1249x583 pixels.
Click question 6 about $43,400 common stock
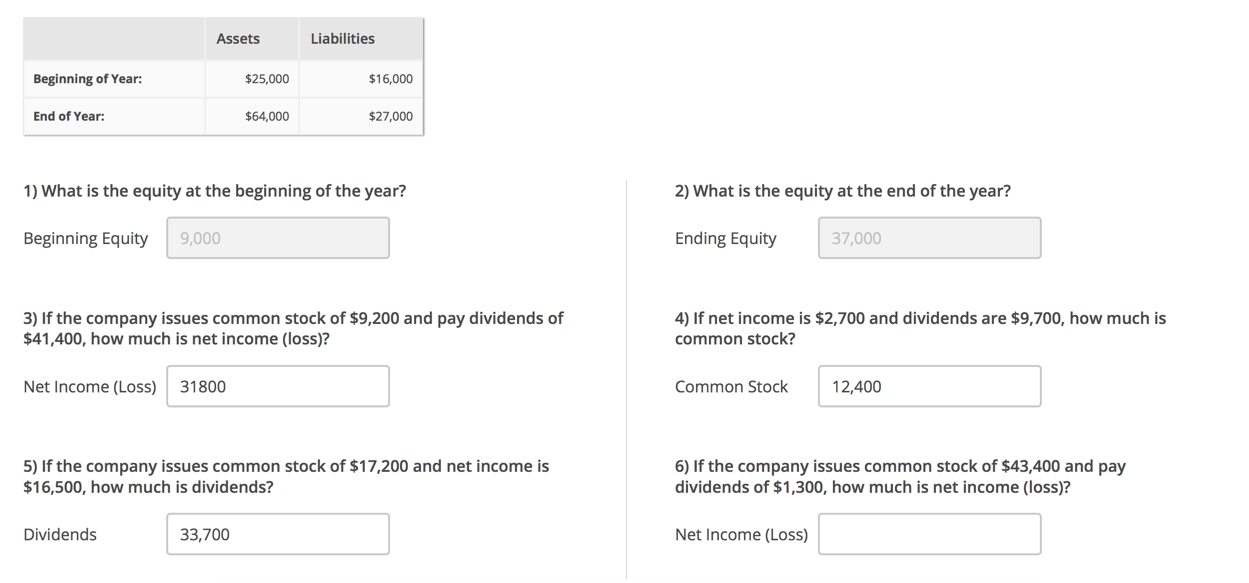point(900,476)
